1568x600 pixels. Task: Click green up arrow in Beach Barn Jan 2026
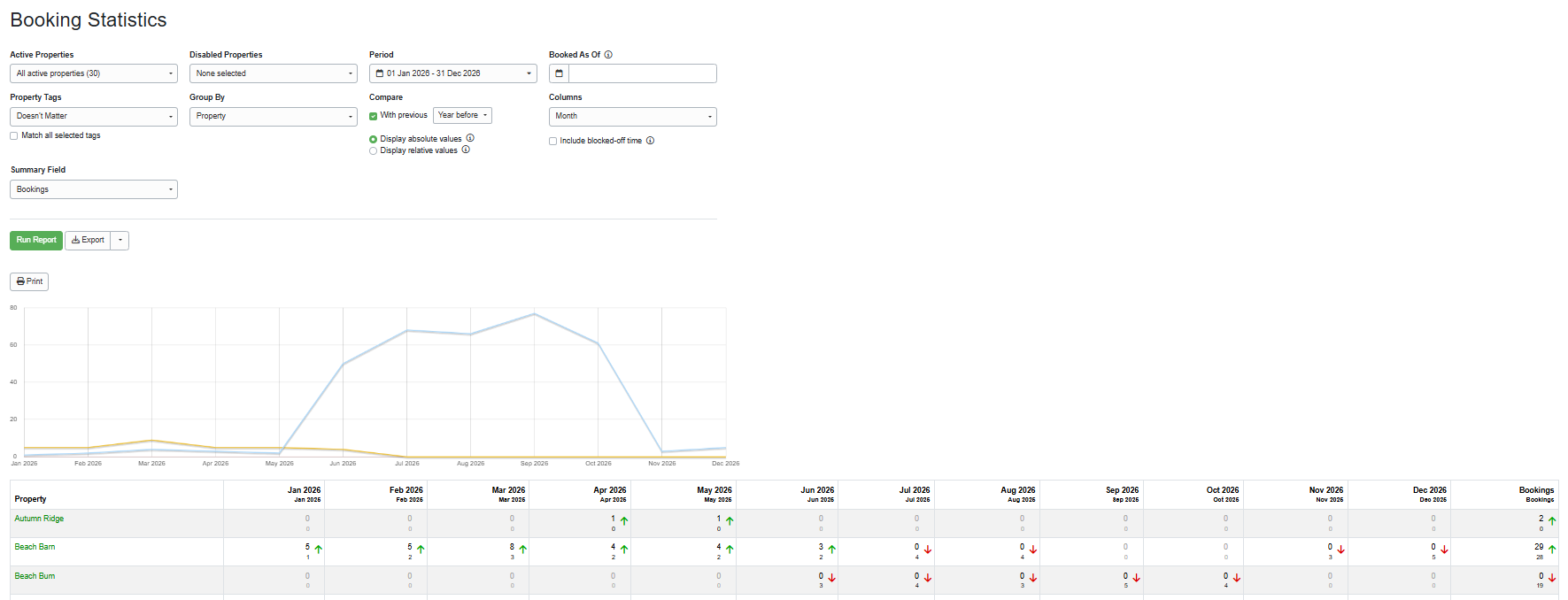click(x=319, y=550)
